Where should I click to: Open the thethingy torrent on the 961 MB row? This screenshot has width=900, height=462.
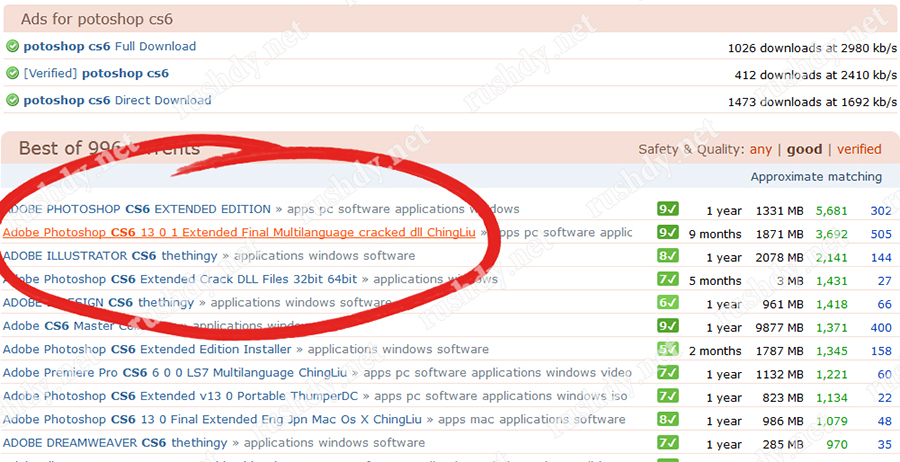(98, 302)
